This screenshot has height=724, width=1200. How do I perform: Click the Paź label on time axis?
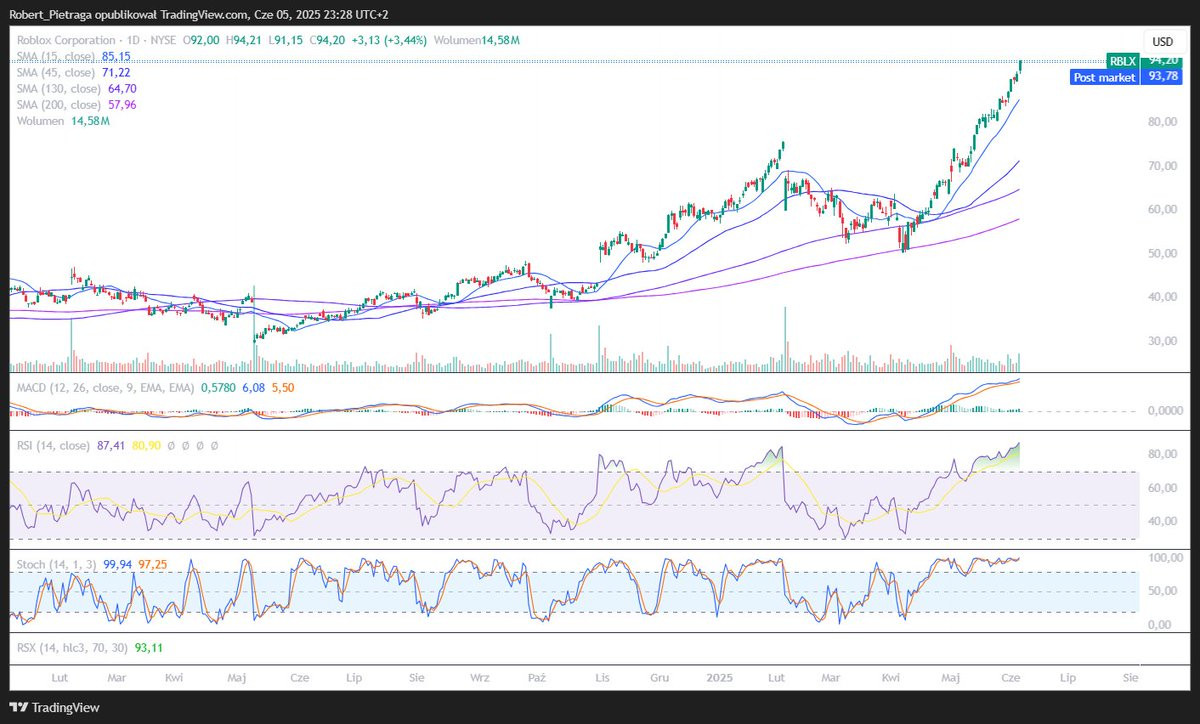(x=537, y=677)
